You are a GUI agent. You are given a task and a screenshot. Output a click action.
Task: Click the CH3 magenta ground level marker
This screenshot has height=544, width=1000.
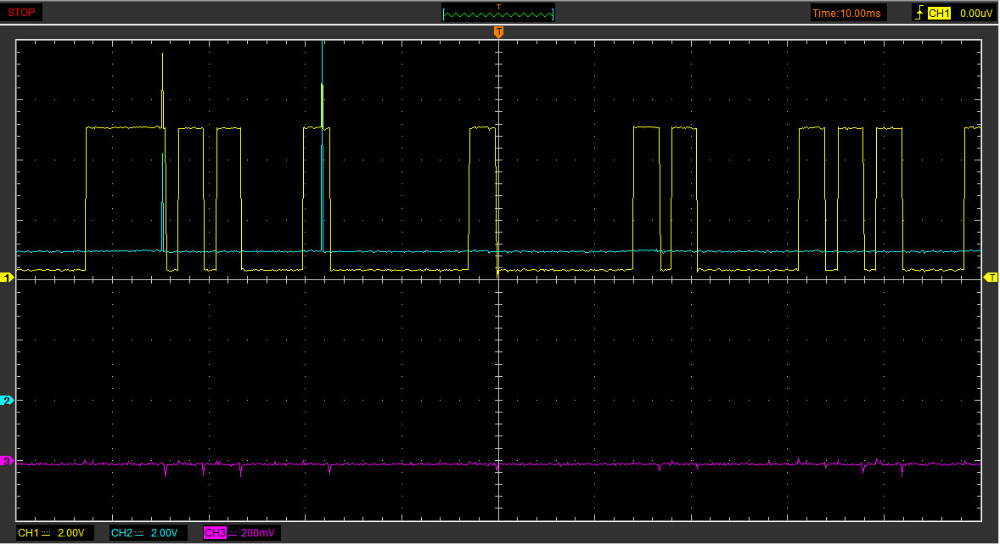tap(8, 461)
